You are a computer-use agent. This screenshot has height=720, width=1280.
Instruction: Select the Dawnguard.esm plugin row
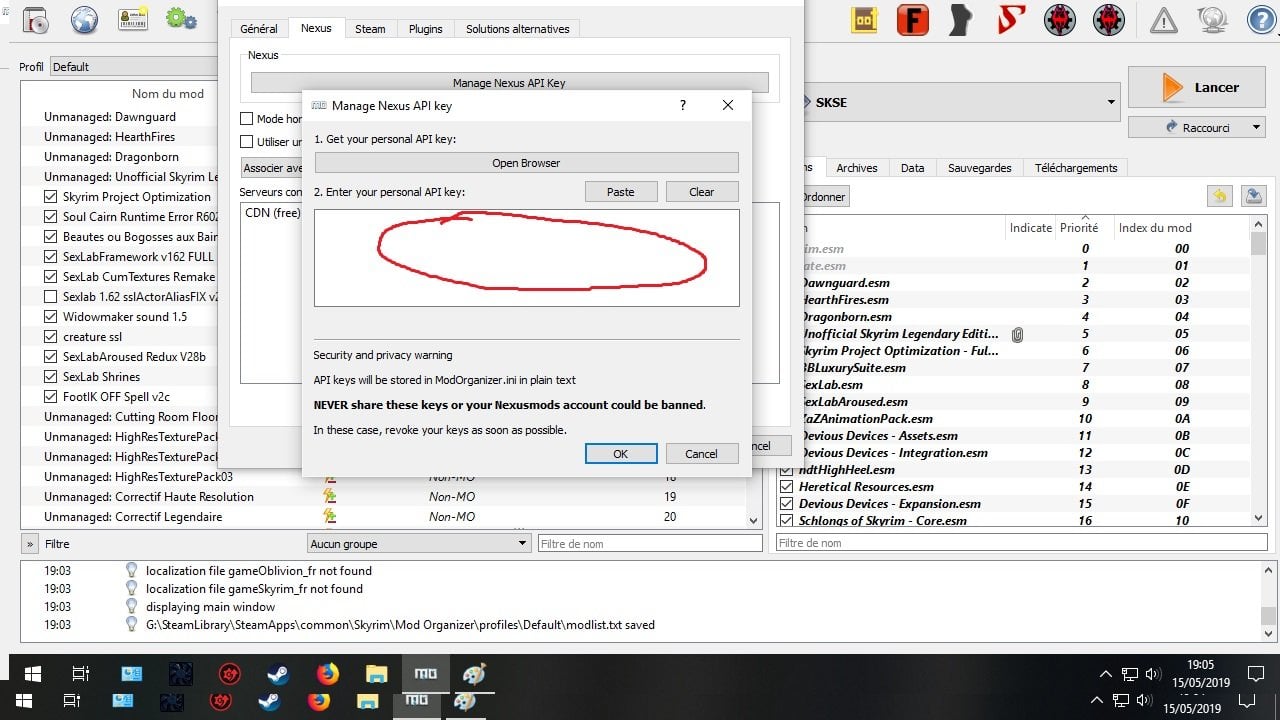(x=845, y=283)
